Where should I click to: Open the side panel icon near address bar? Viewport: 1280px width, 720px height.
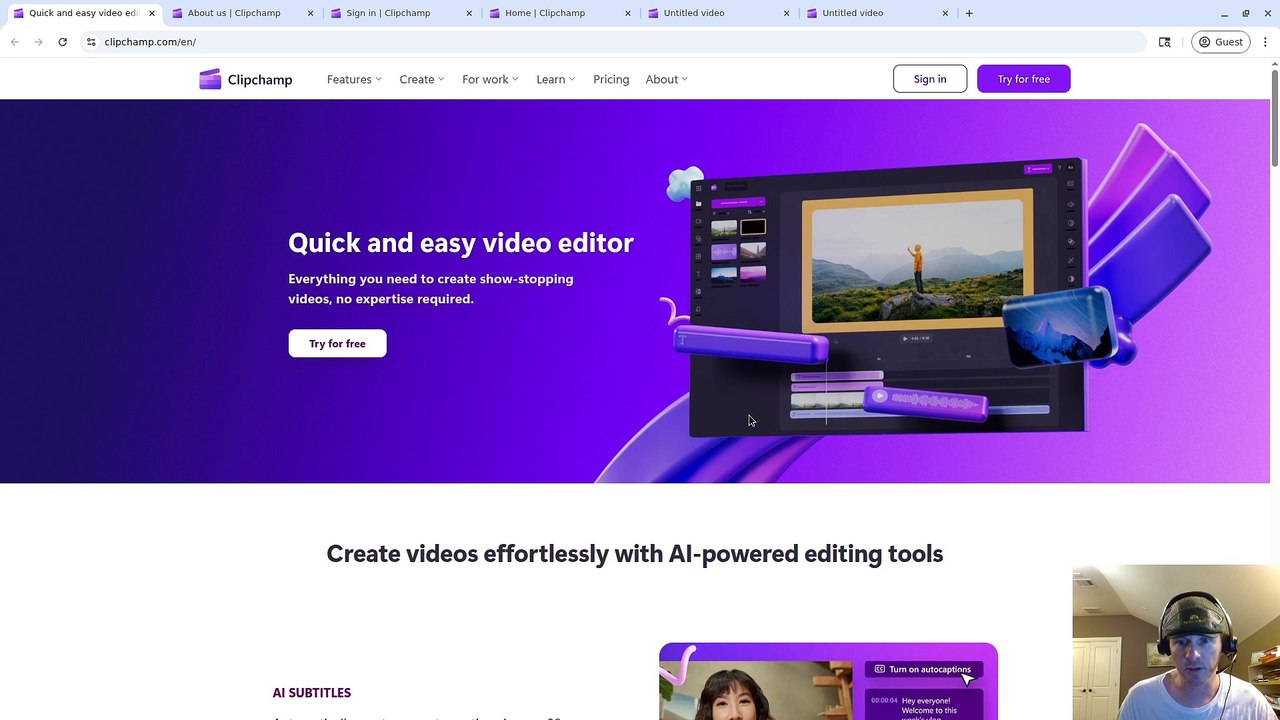(x=1164, y=42)
